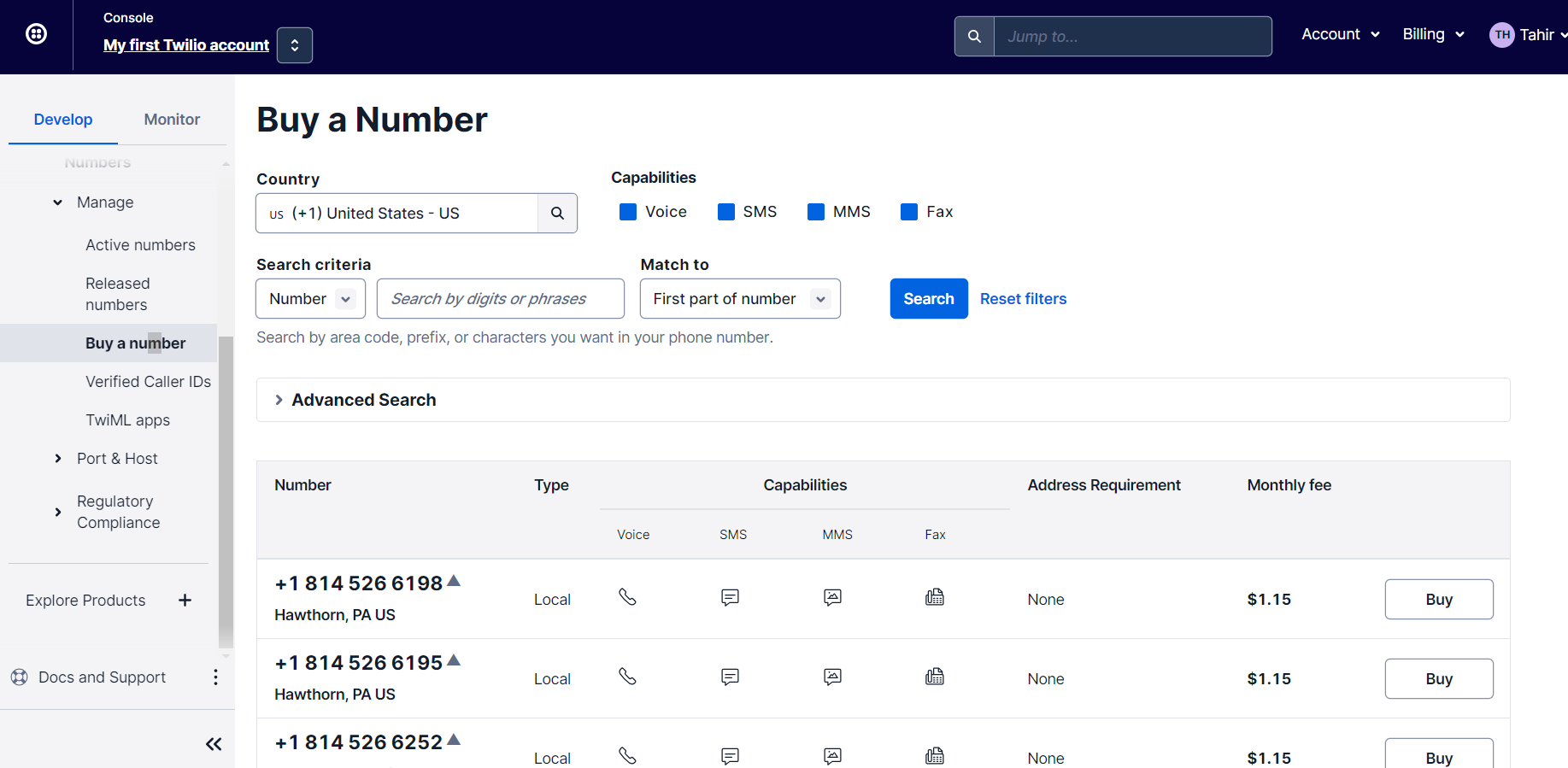
Task: Click the Fax icon for 6252 number
Action: point(935,756)
